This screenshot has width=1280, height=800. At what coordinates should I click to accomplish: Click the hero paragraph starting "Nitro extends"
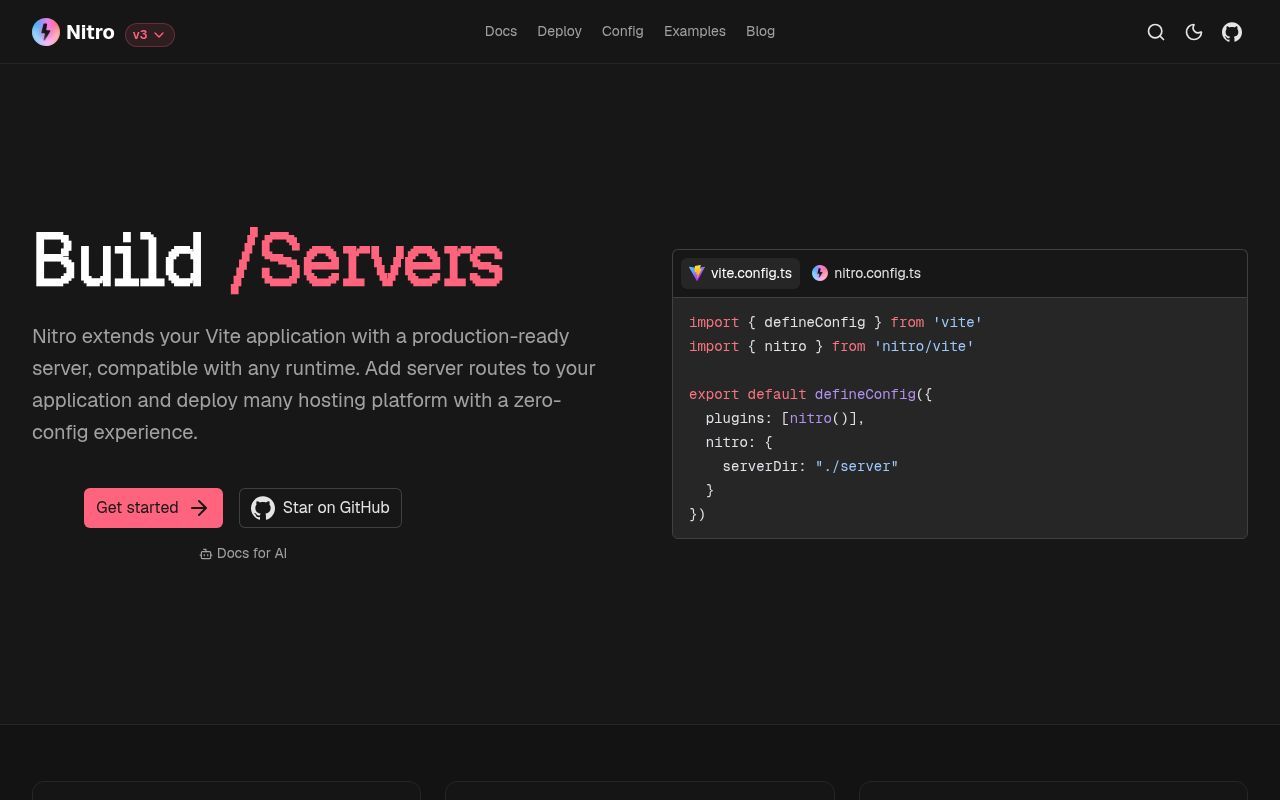[314, 384]
